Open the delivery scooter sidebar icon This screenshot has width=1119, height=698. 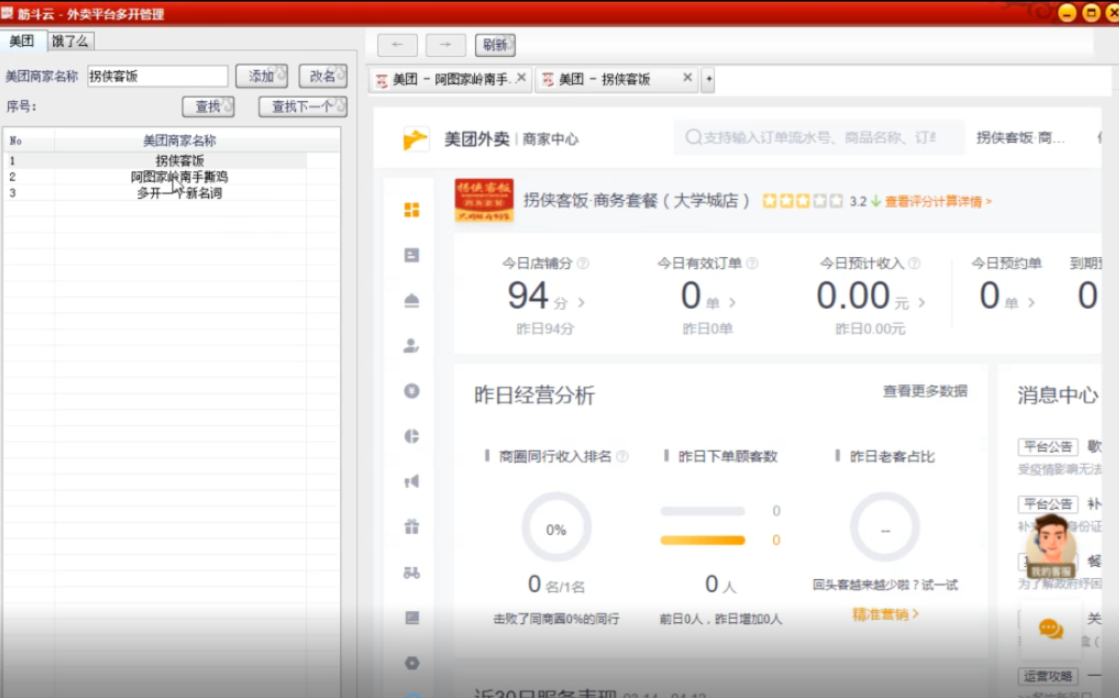coord(412,572)
